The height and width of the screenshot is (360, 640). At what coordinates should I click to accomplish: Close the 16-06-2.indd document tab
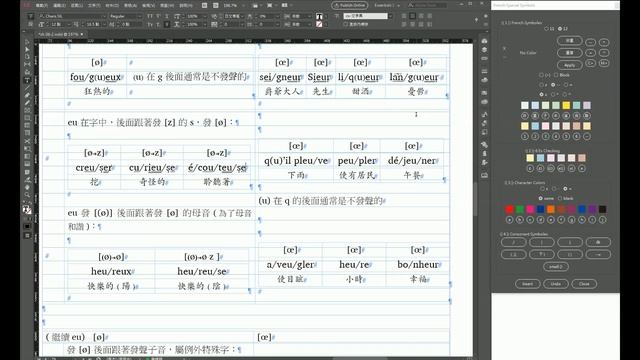pyautogui.click(x=82, y=35)
